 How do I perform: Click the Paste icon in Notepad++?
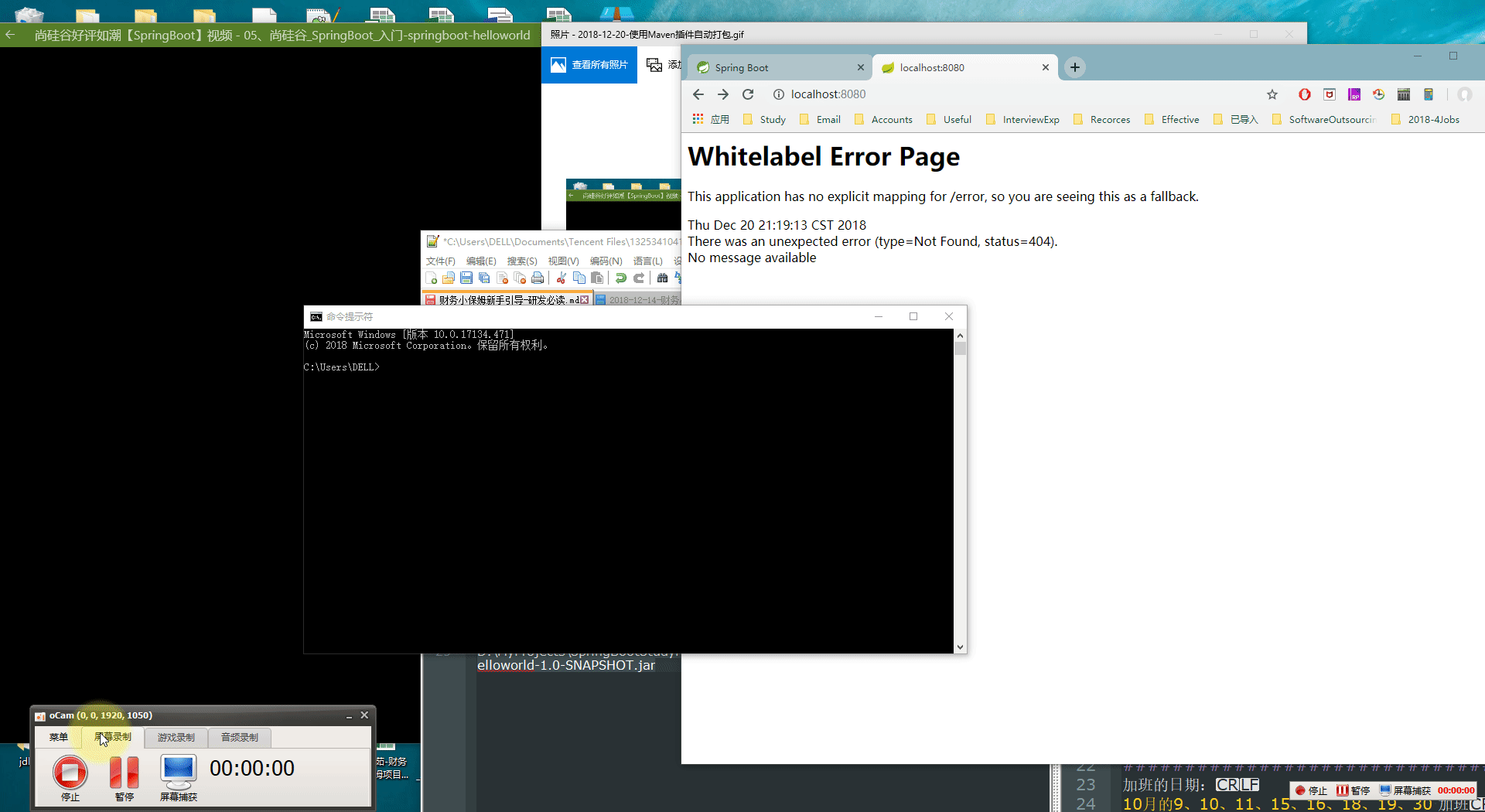pyautogui.click(x=597, y=278)
